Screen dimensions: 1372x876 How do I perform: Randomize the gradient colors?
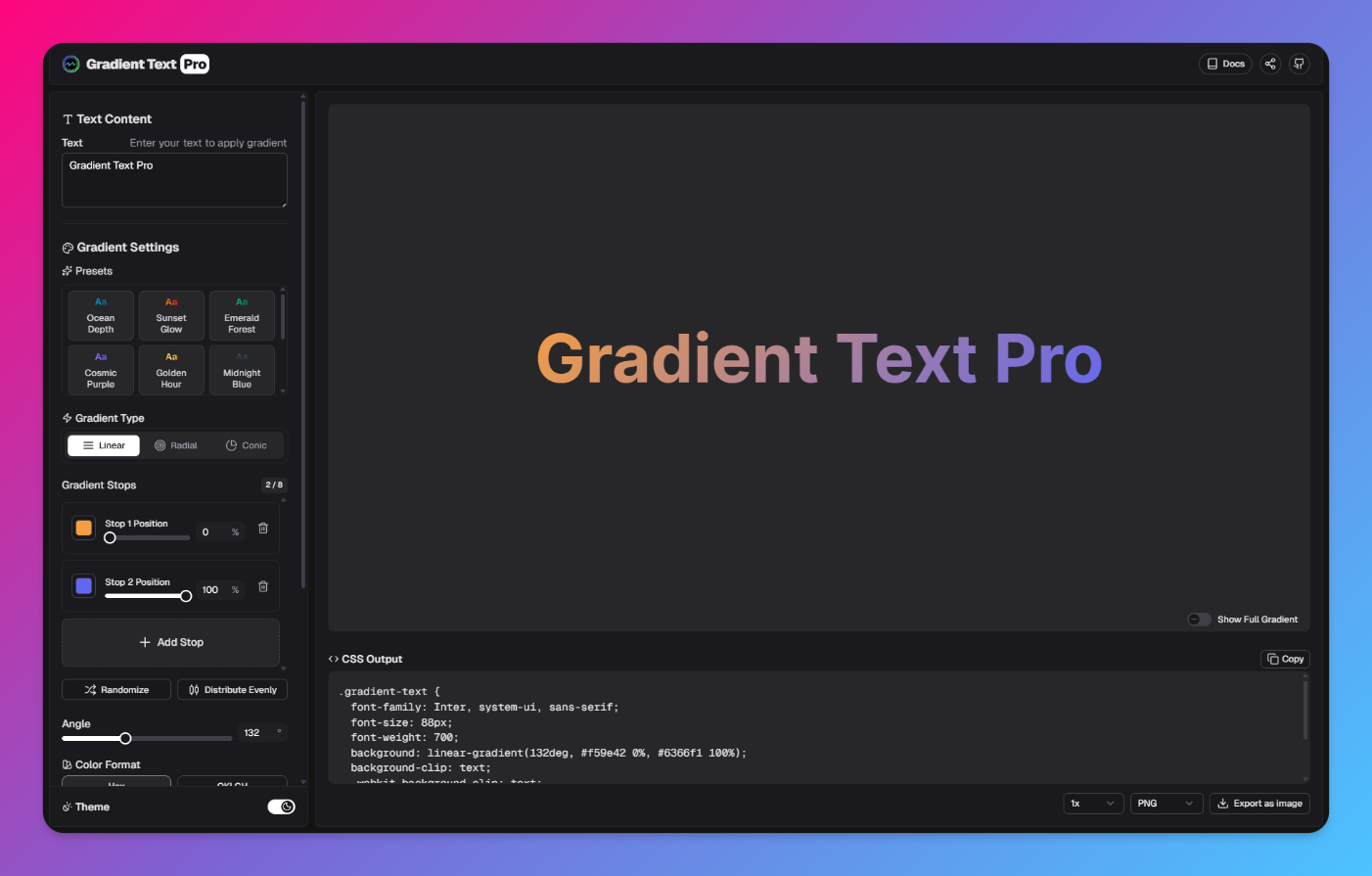tap(116, 690)
